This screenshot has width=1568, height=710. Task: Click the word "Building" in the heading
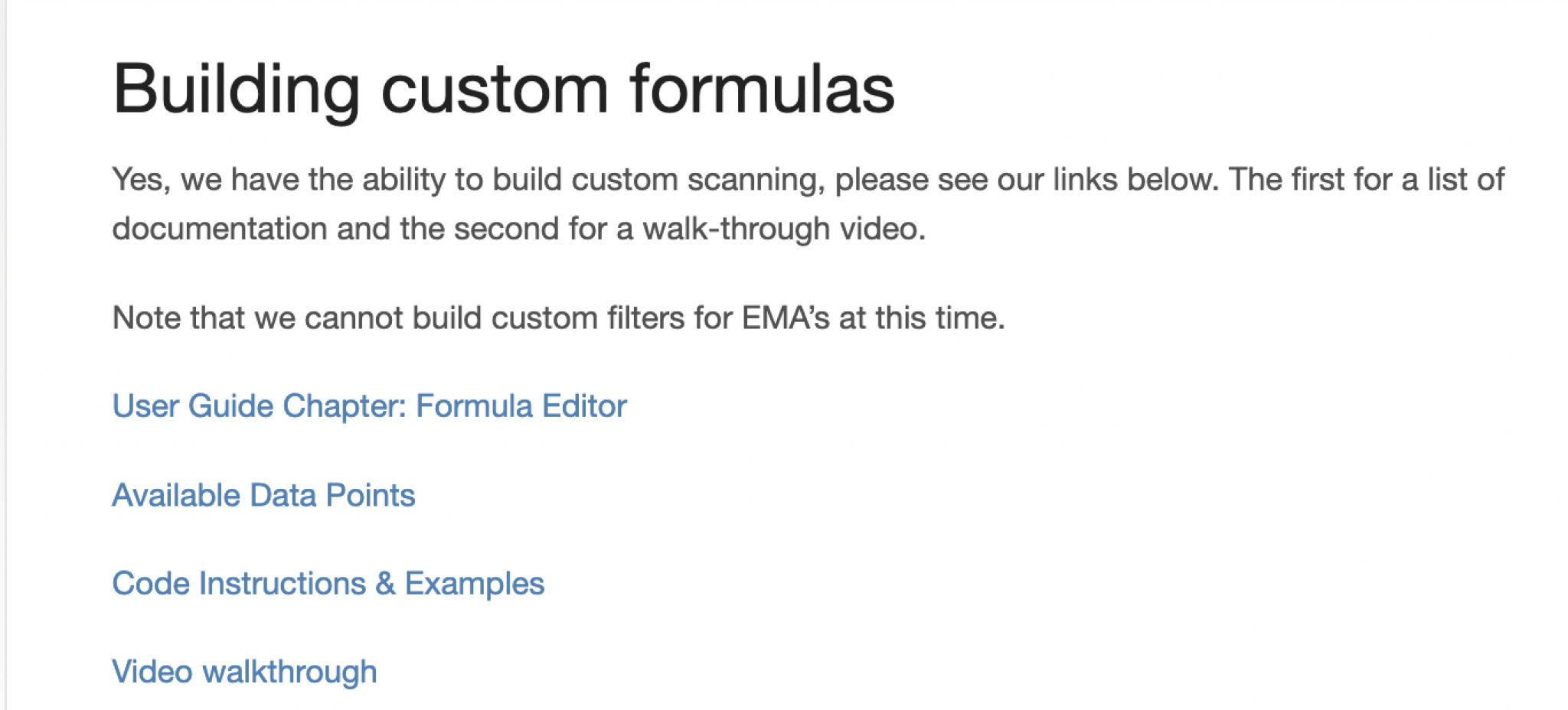236,90
